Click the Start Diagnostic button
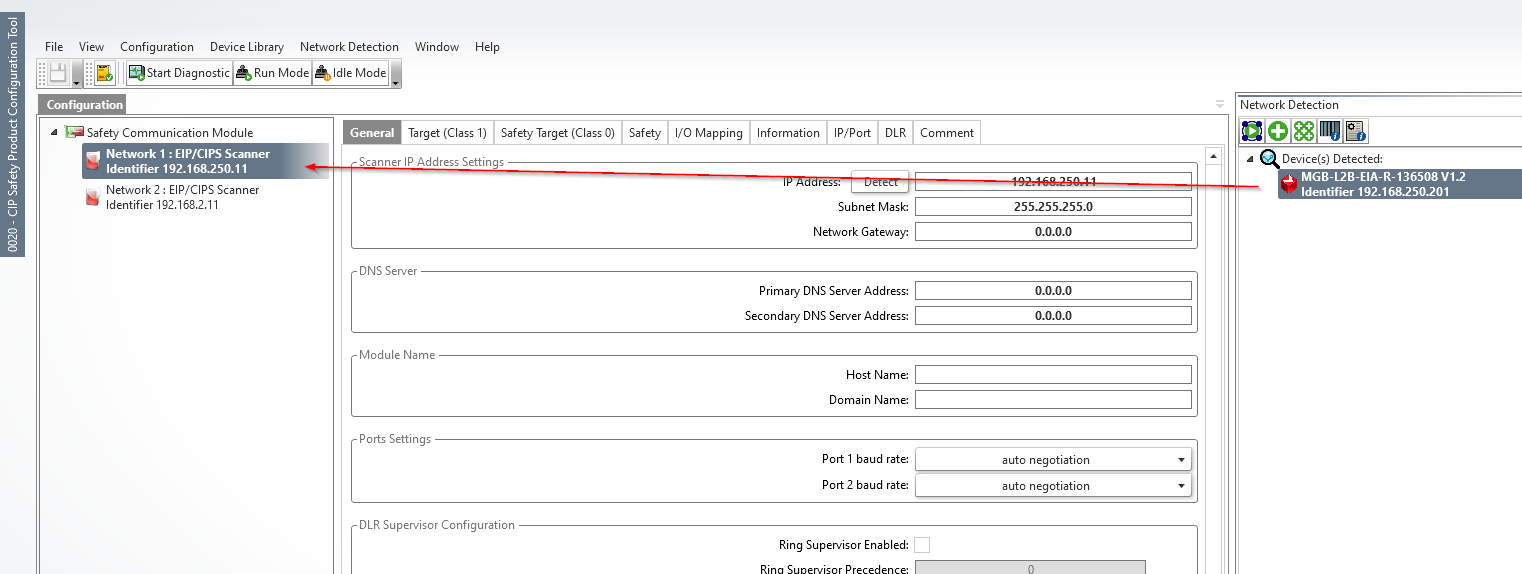The width and height of the screenshot is (1522, 574). coord(179,73)
